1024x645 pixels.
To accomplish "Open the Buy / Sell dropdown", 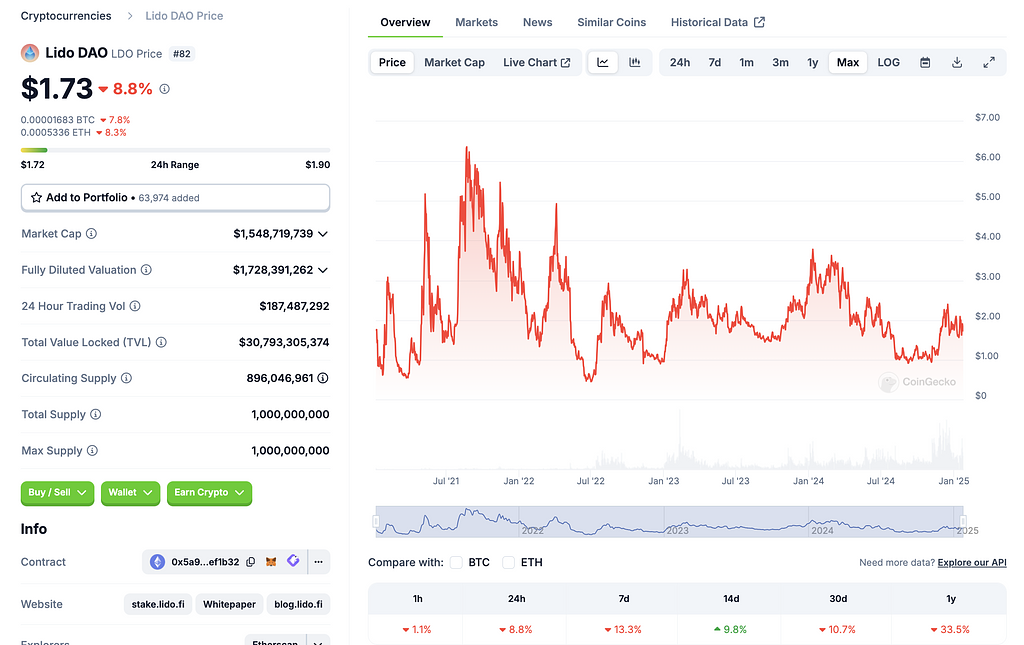I will (57, 492).
